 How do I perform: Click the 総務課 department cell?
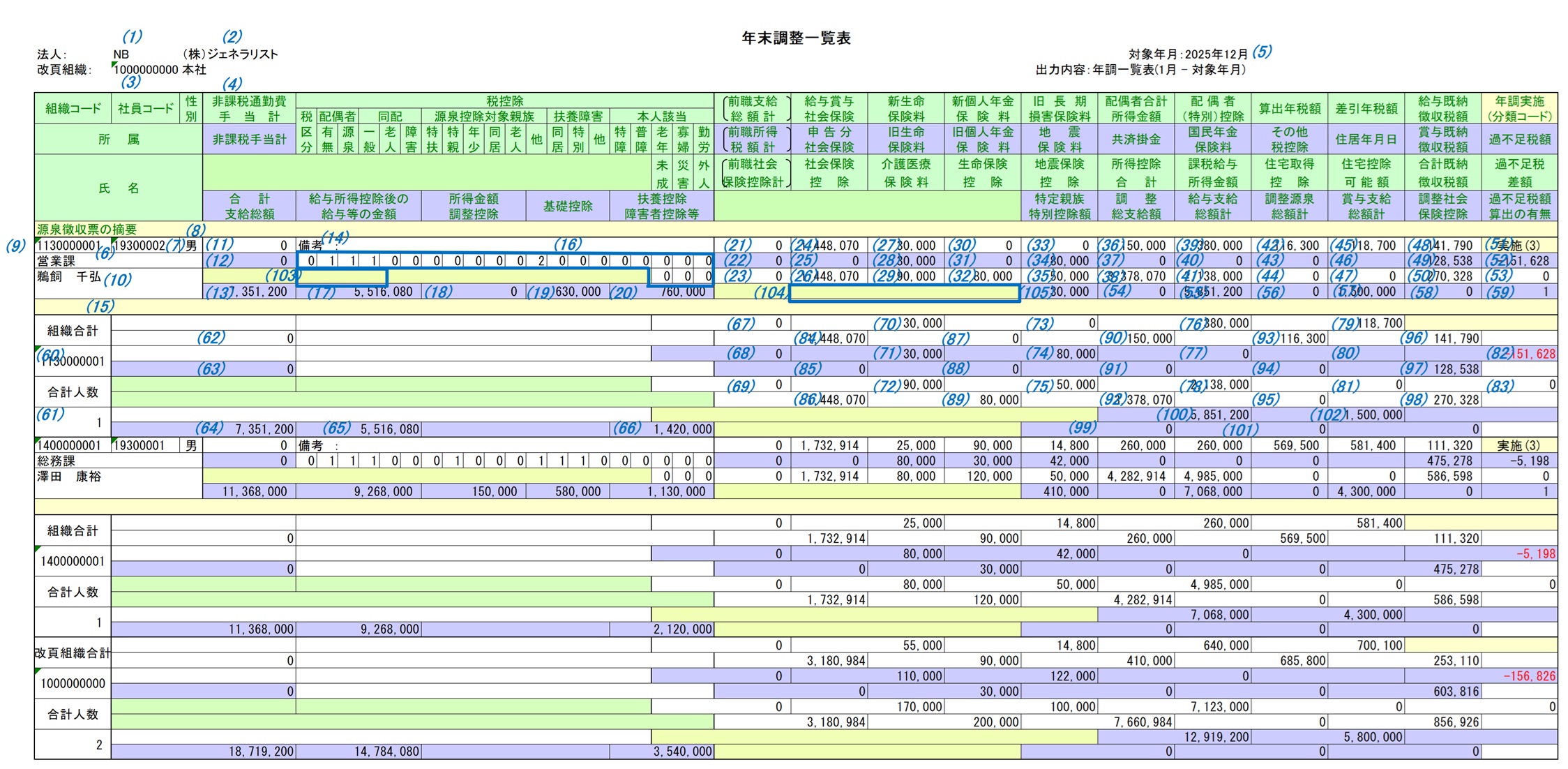click(x=56, y=461)
